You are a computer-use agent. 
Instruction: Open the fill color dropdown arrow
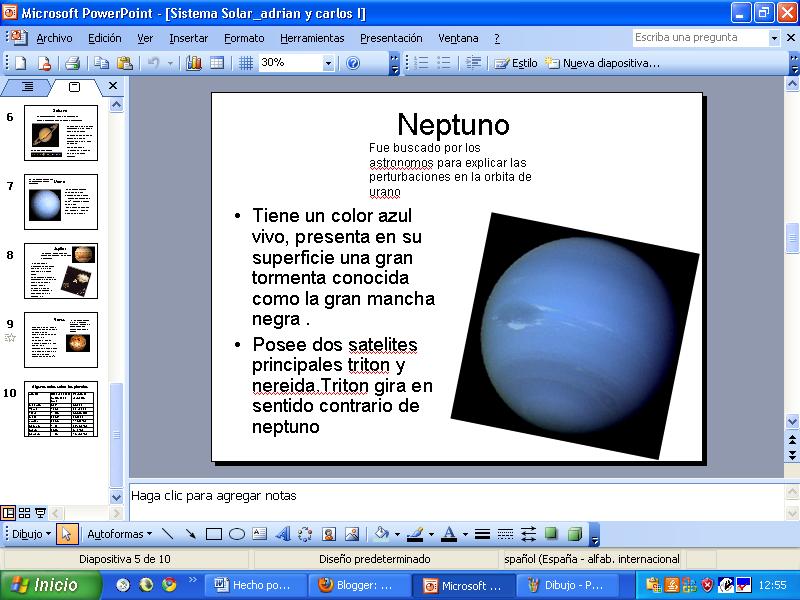397,534
